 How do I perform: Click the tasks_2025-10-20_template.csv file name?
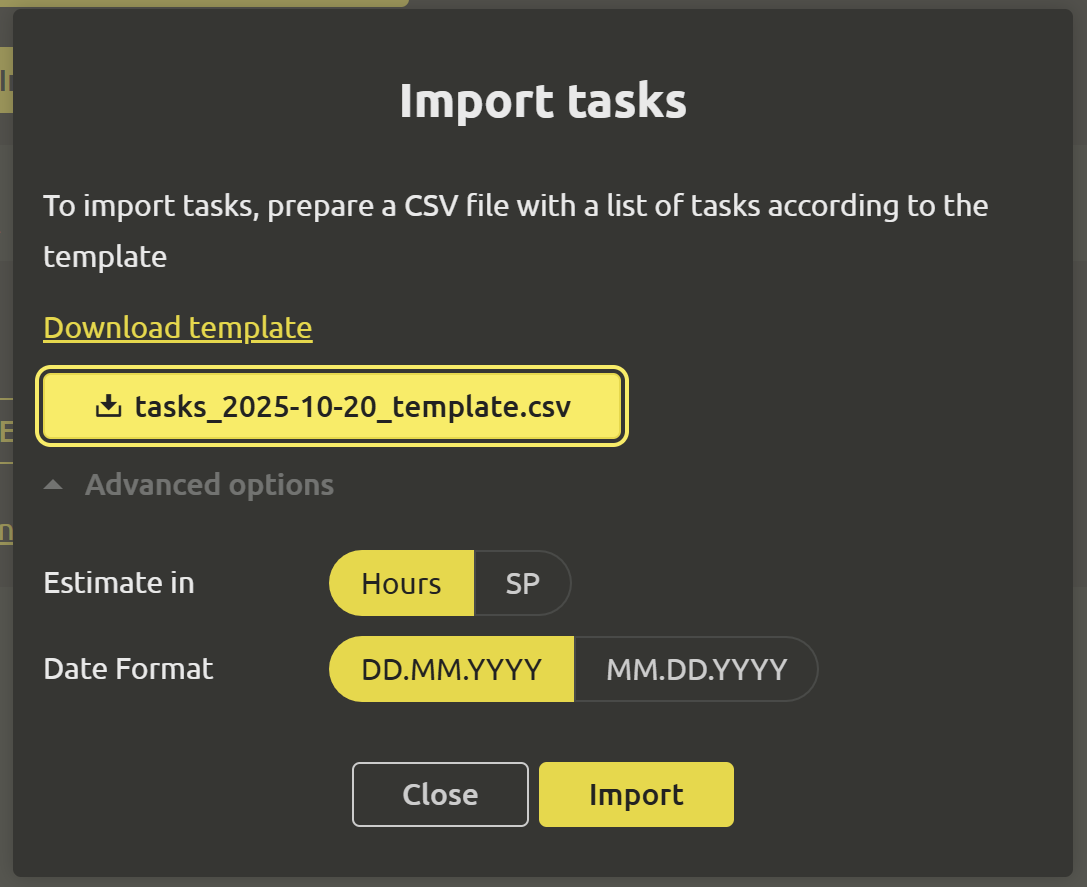tap(352, 407)
